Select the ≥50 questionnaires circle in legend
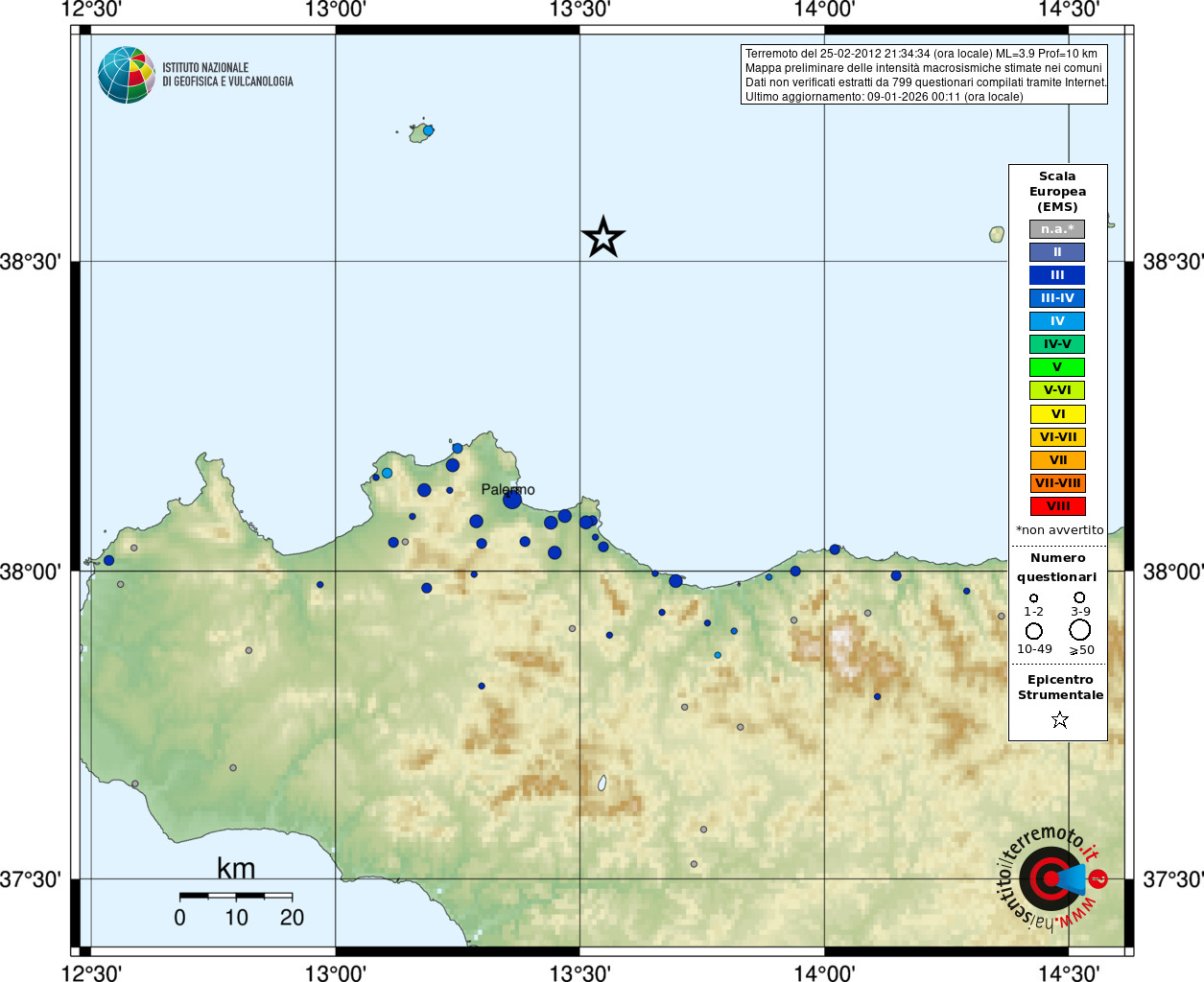1204x982 pixels. 1080,630
